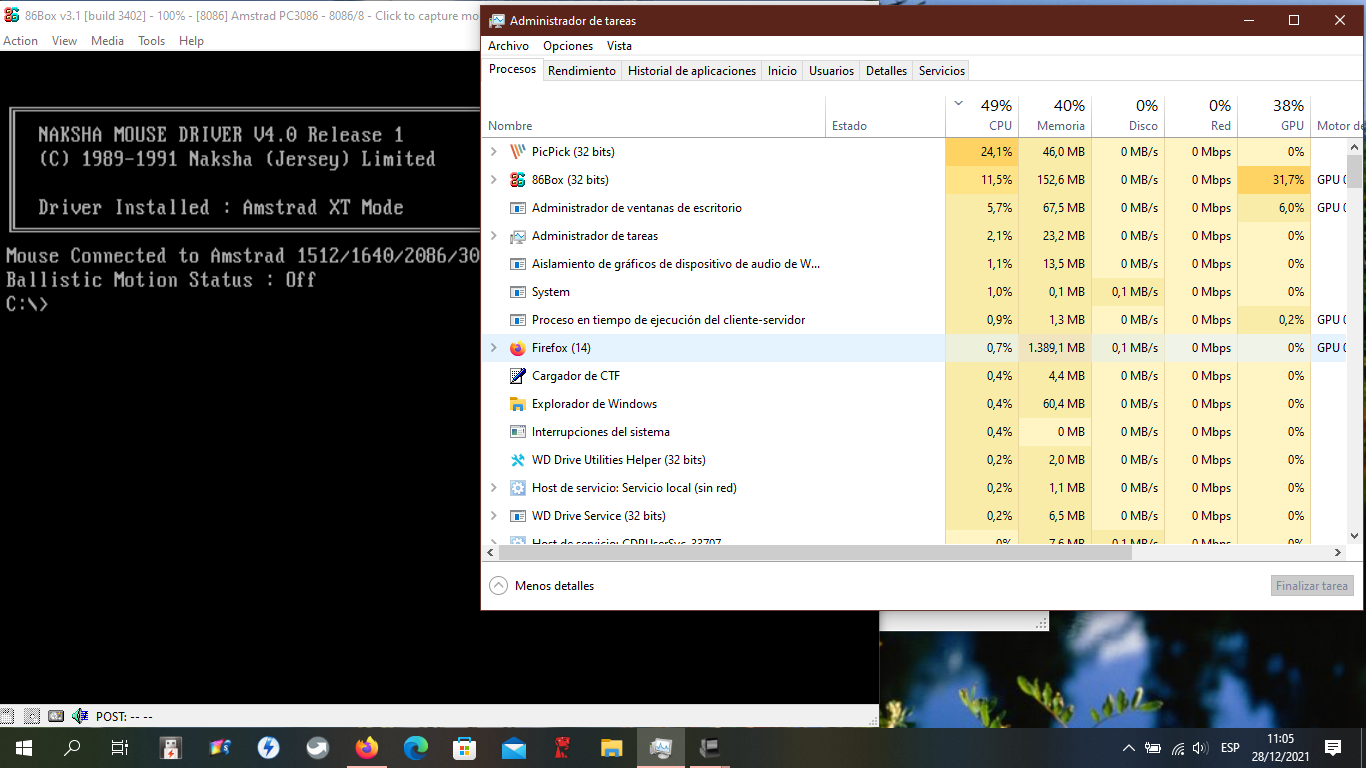Click the Menos detalles button
1366x768 pixels.
pos(541,586)
